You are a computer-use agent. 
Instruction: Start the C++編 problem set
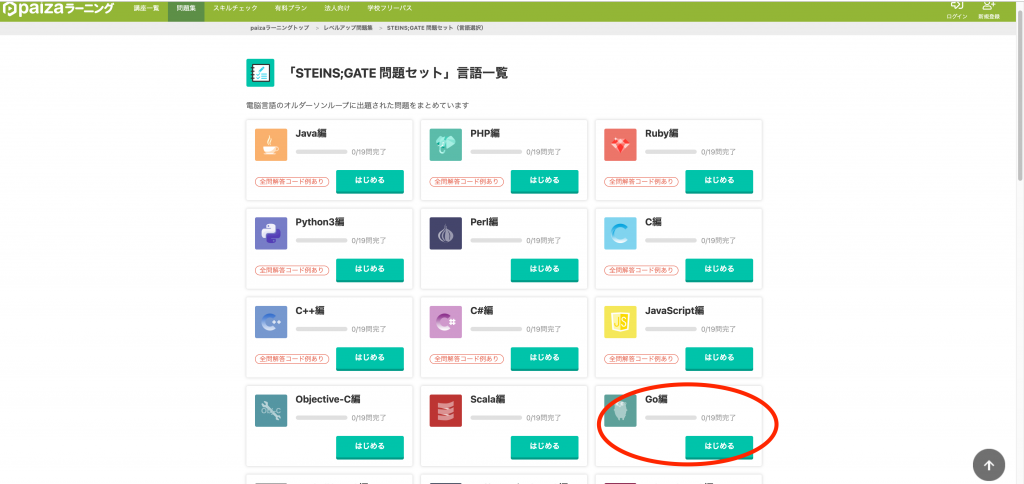pyautogui.click(x=370, y=359)
